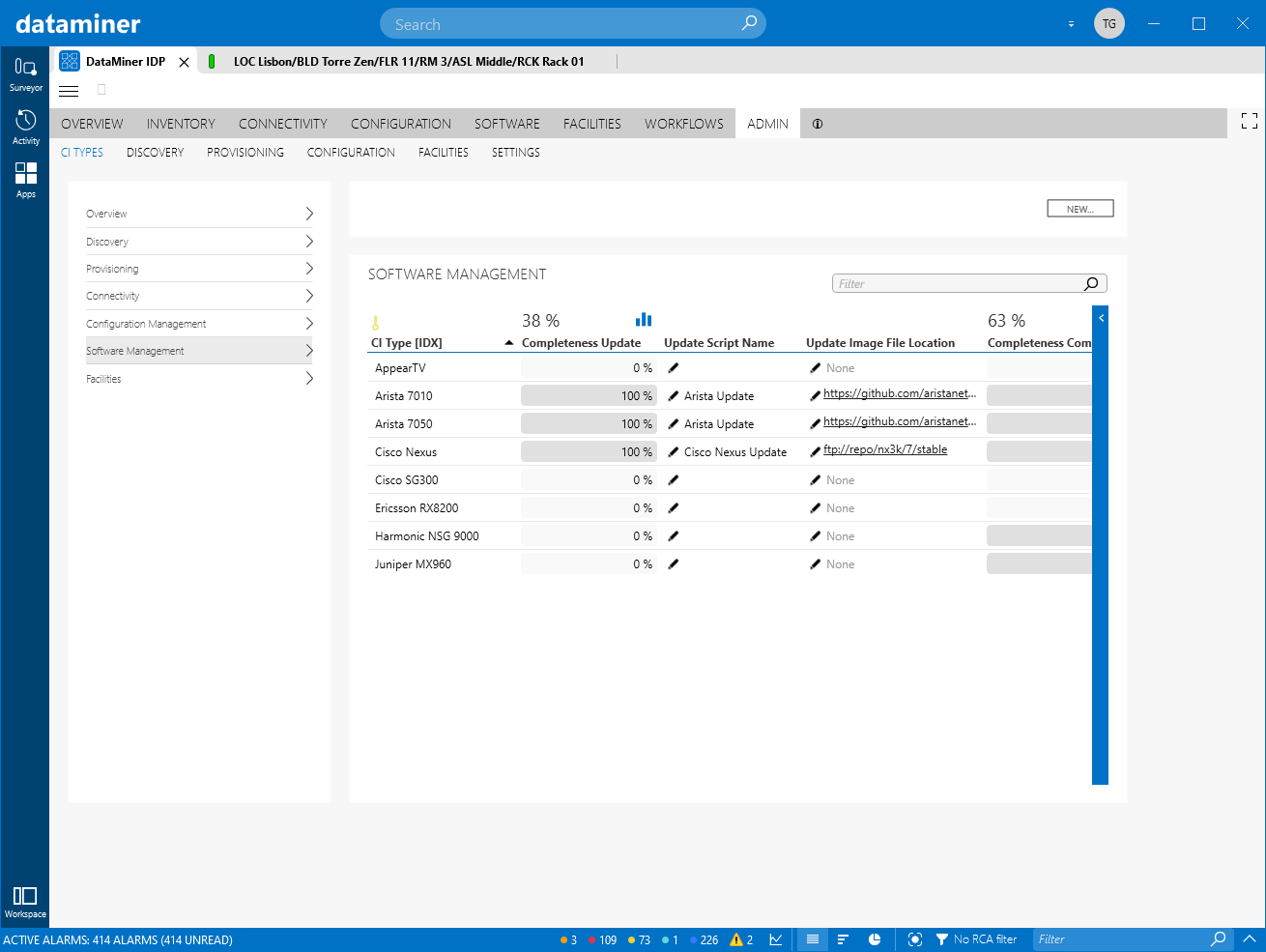Screen dimensions: 1266x952
Task: Open the DISCOVERY sub-tab
Action: point(155,153)
